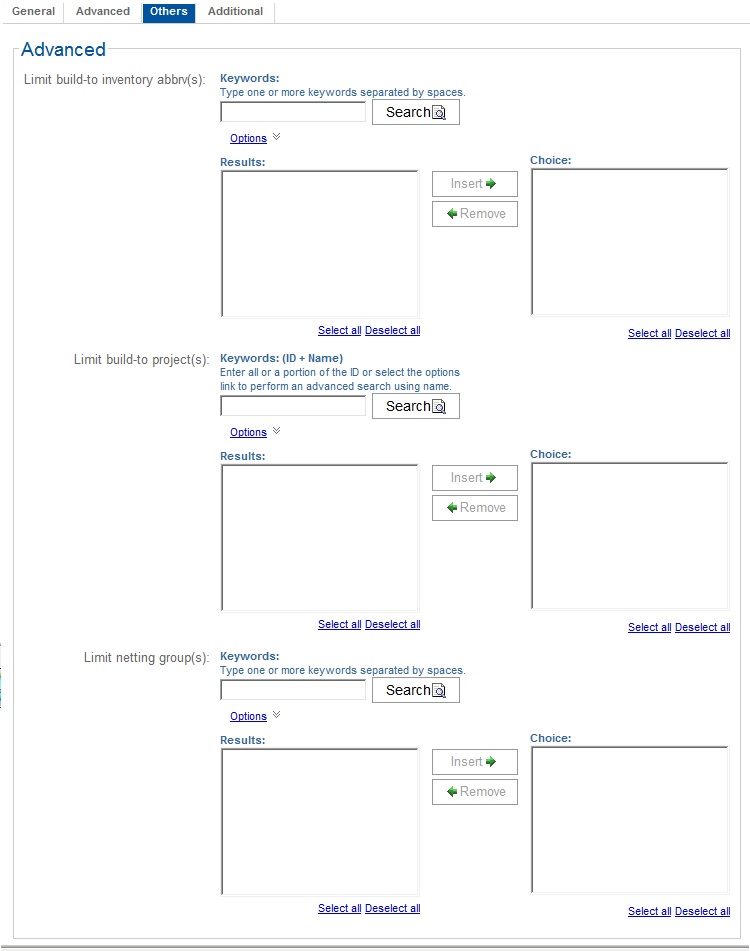Deselect all in netting group Choice list
750x951 pixels.
point(702,911)
